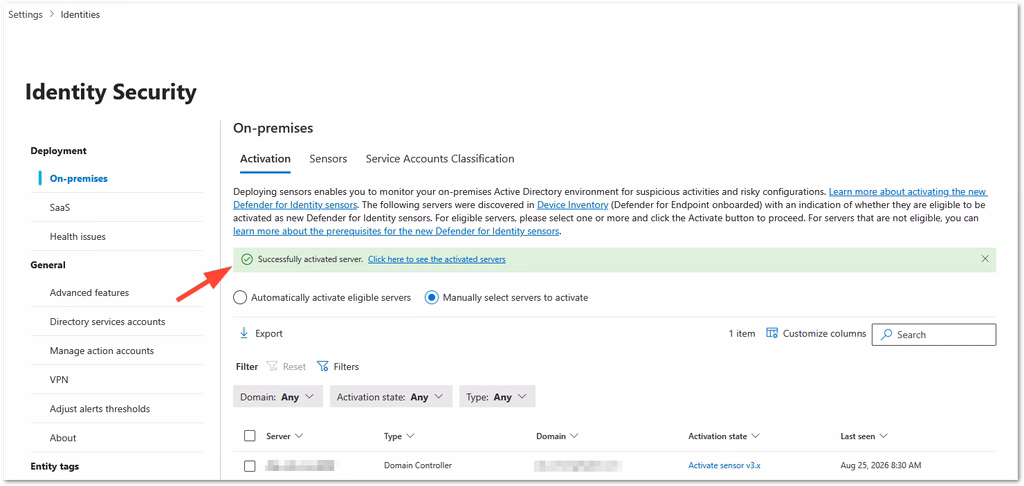Open the Domain: Any filter dropdown
The width and height of the screenshot is (1024, 486).
click(278, 397)
